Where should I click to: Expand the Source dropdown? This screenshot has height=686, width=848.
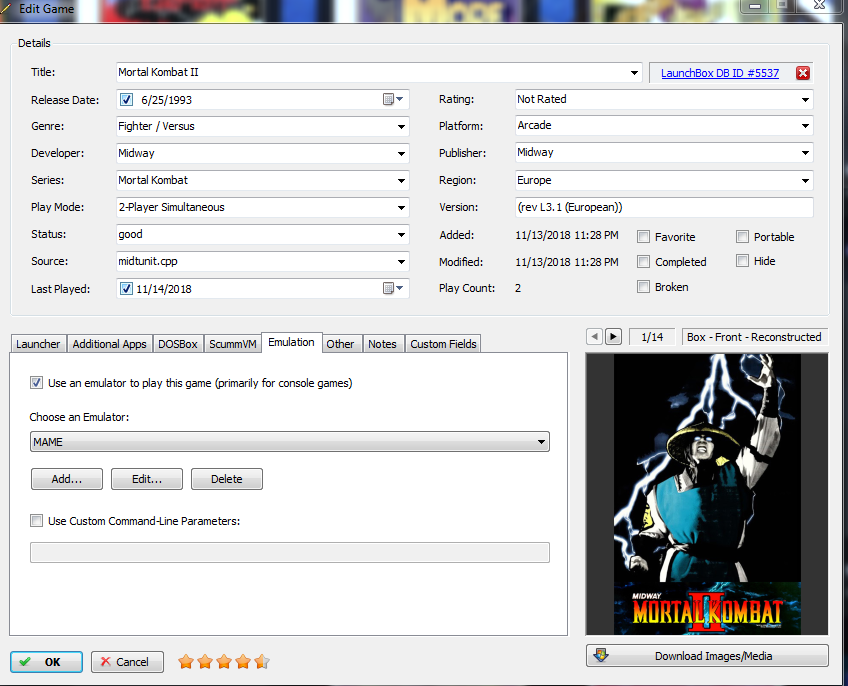(x=401, y=262)
